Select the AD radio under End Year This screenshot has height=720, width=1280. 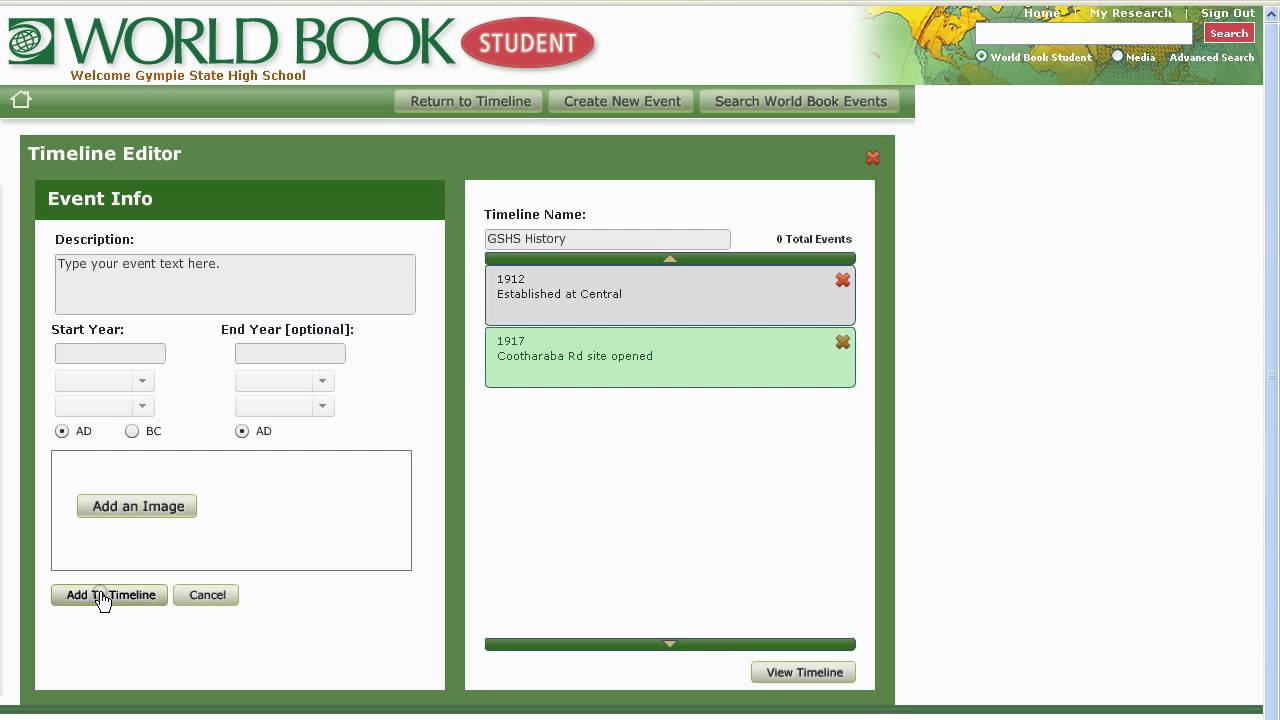coord(242,431)
